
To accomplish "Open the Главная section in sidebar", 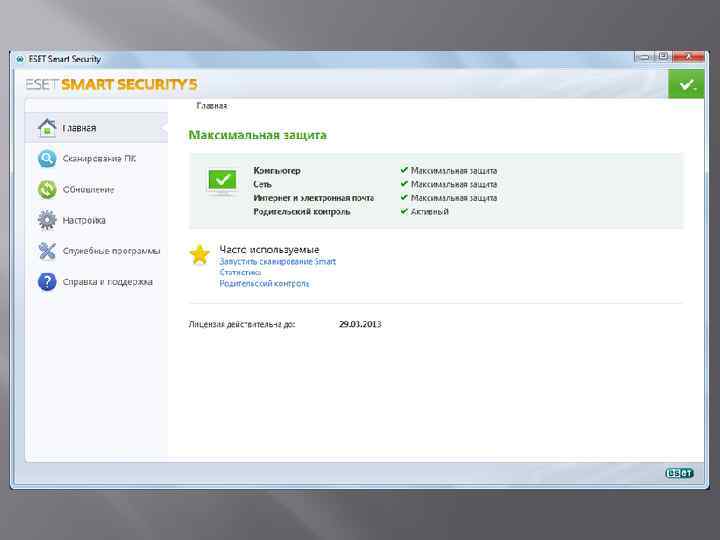I will coord(96,128).
